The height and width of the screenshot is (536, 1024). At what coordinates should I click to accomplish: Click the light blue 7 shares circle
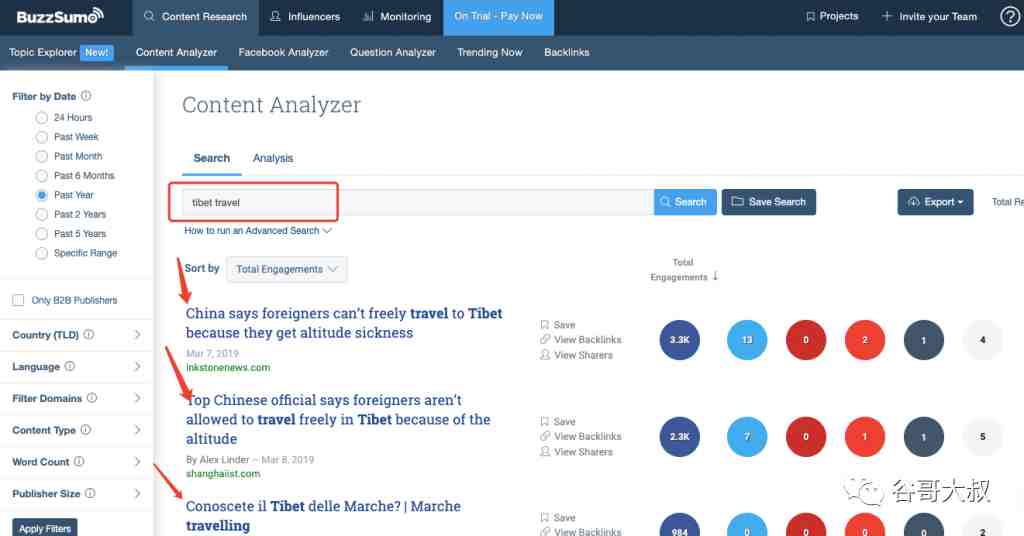pyautogui.click(x=747, y=436)
